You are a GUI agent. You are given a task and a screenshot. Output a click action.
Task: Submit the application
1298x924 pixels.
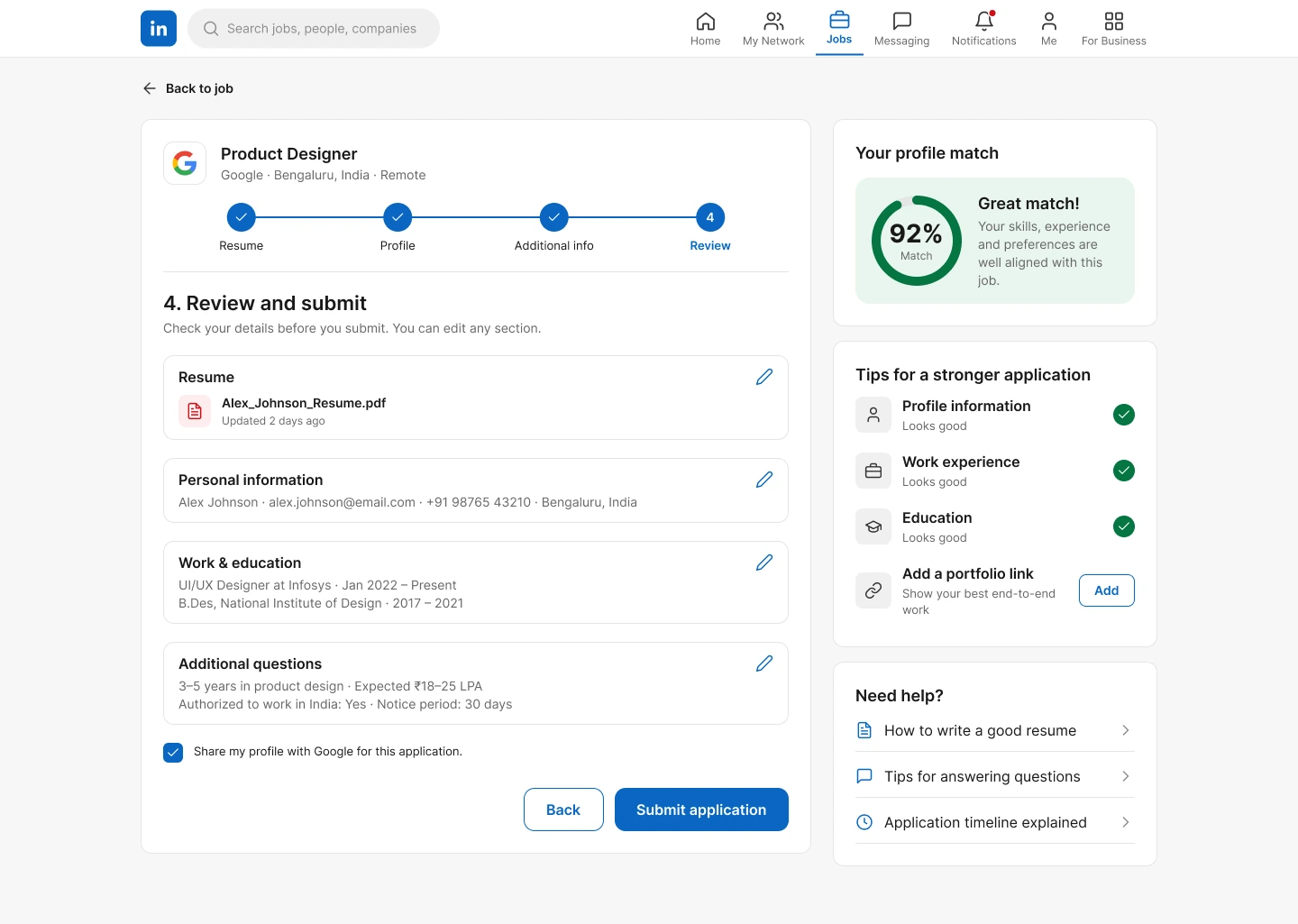(701, 810)
